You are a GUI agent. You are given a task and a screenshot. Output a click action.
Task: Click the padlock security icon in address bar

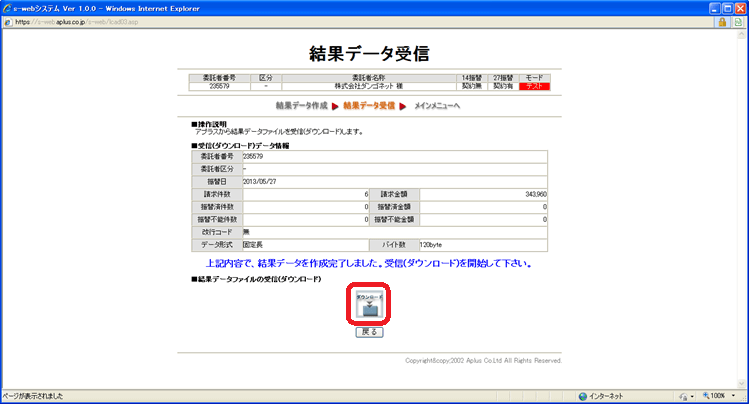pyautogui.click(x=721, y=22)
